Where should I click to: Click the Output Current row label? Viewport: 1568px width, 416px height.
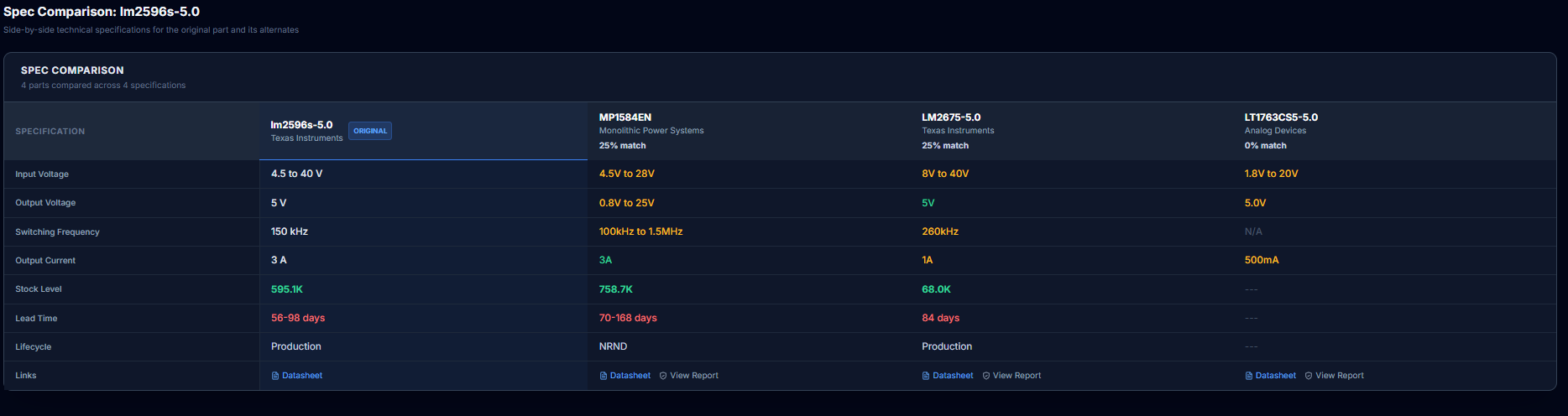click(45, 261)
